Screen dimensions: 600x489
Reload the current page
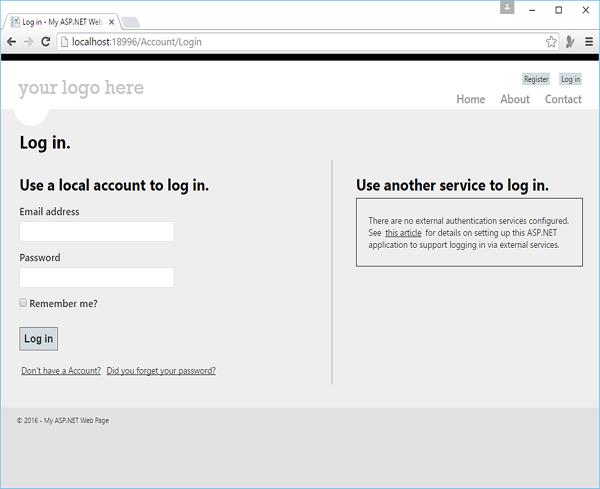(x=46, y=42)
